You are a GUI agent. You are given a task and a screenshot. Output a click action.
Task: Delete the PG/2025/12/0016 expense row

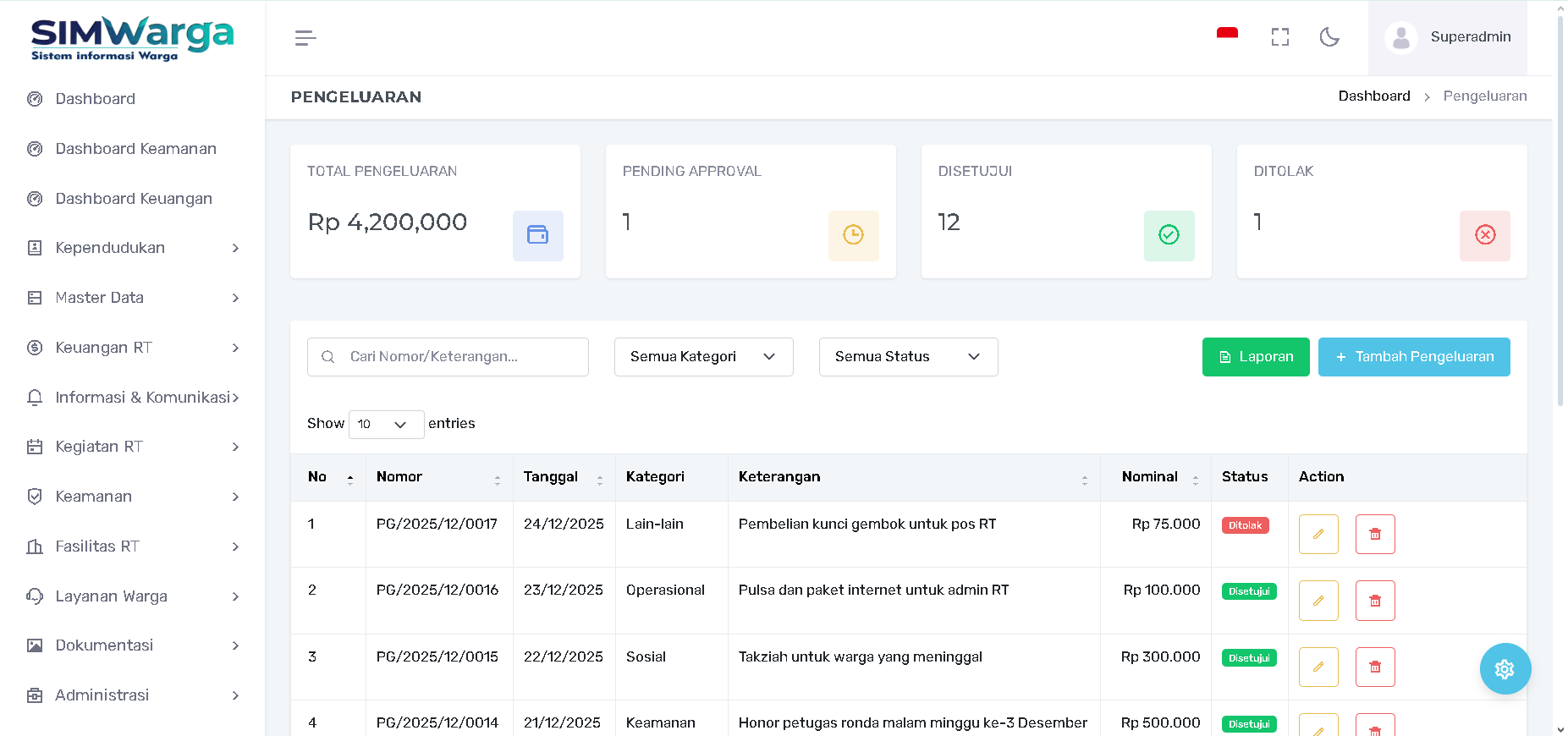[x=1374, y=601]
